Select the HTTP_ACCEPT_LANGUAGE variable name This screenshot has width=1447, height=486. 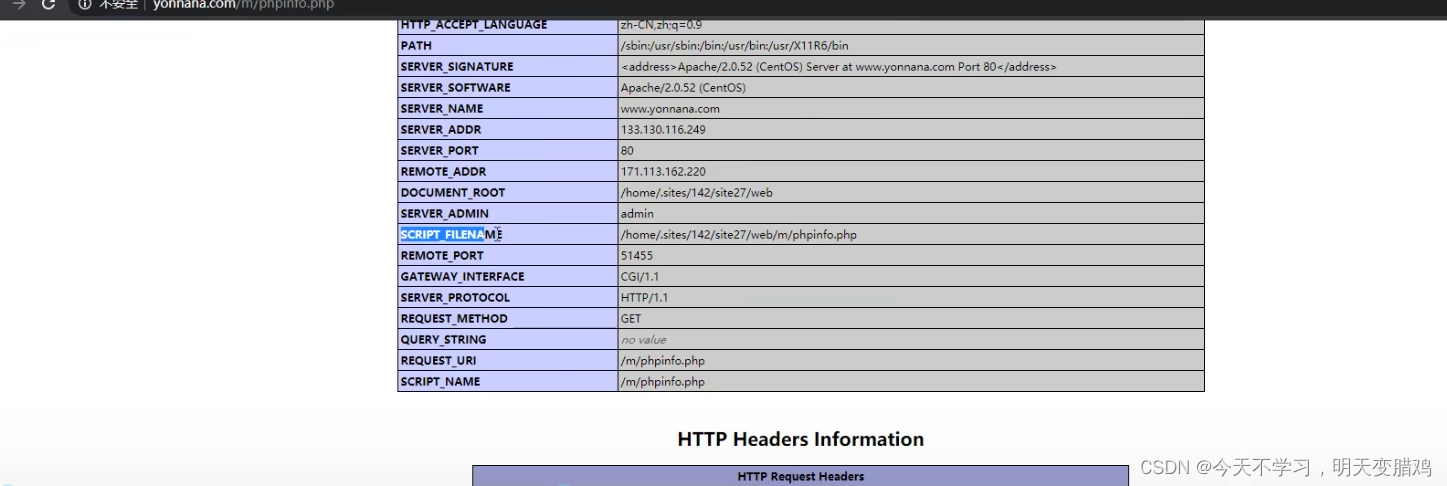(x=474, y=25)
